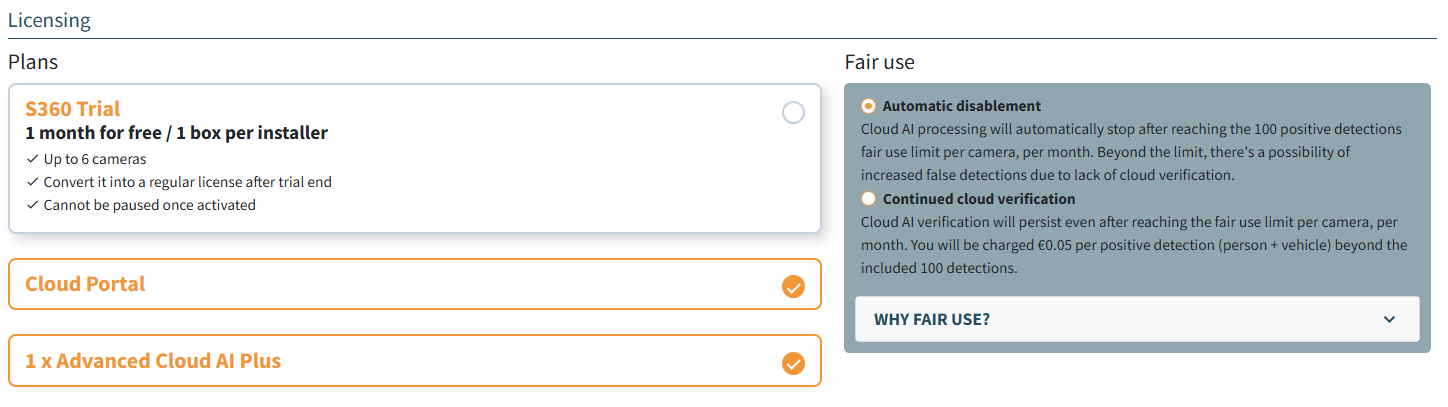Image resolution: width=1448 pixels, height=407 pixels.
Task: Click the S360 Trial plan title
Action: coord(73,109)
